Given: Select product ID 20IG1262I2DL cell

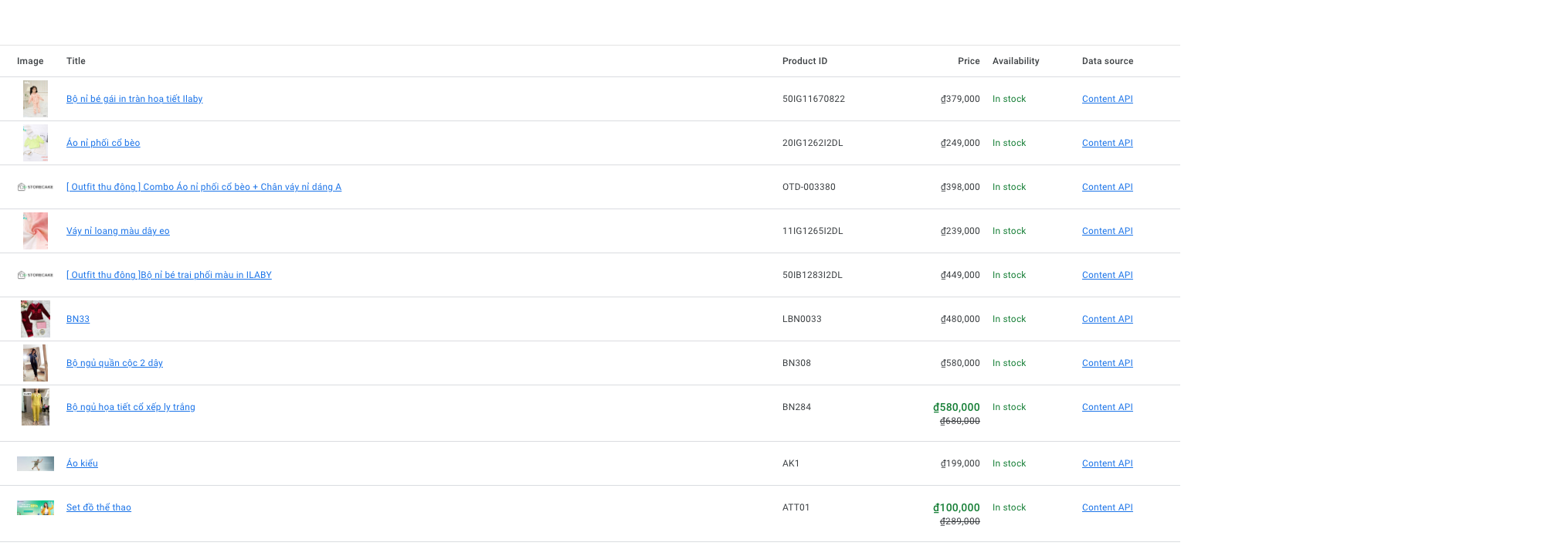Looking at the screenshot, I should coord(813,143).
